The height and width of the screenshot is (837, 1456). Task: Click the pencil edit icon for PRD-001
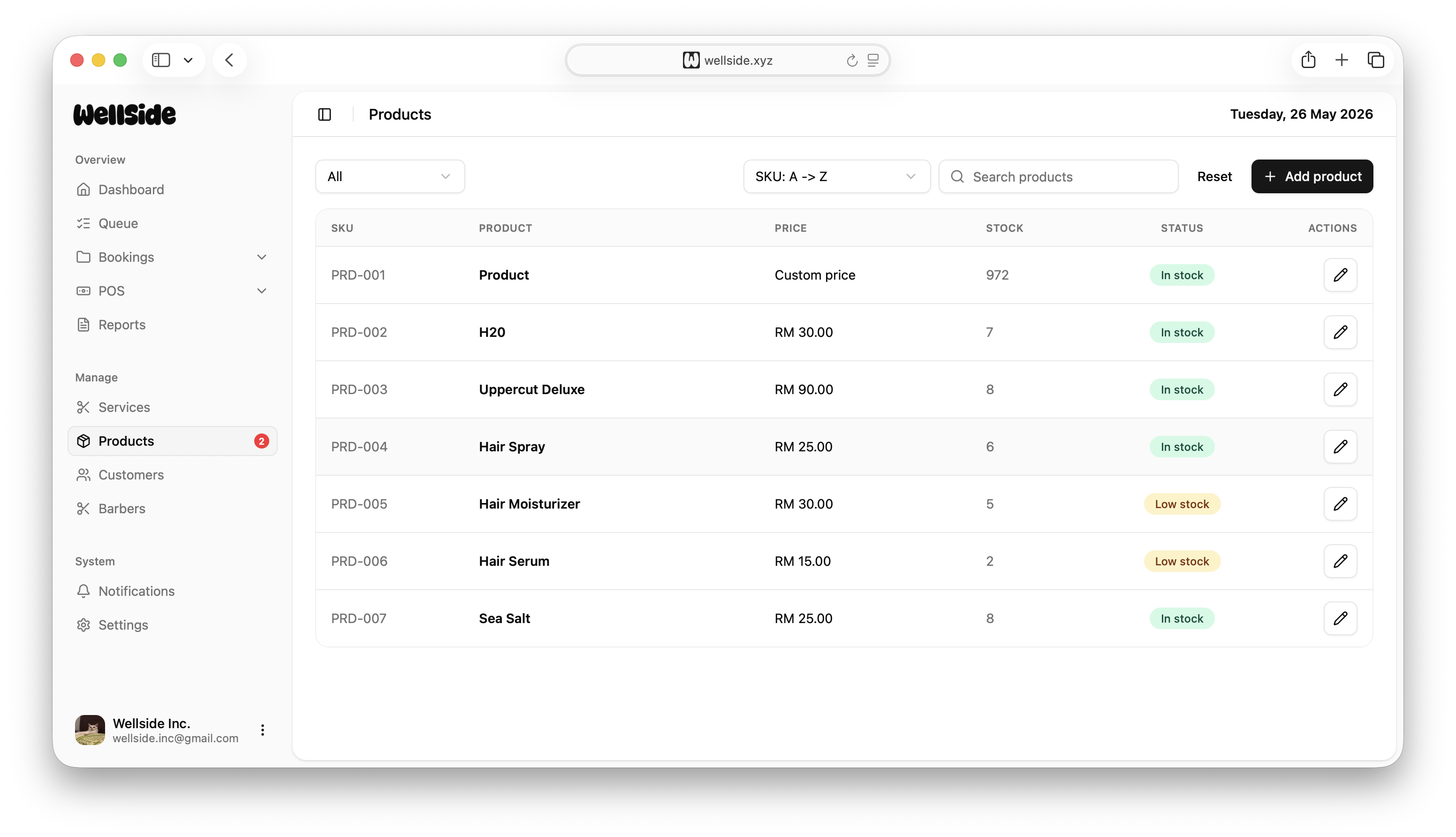[x=1340, y=275]
